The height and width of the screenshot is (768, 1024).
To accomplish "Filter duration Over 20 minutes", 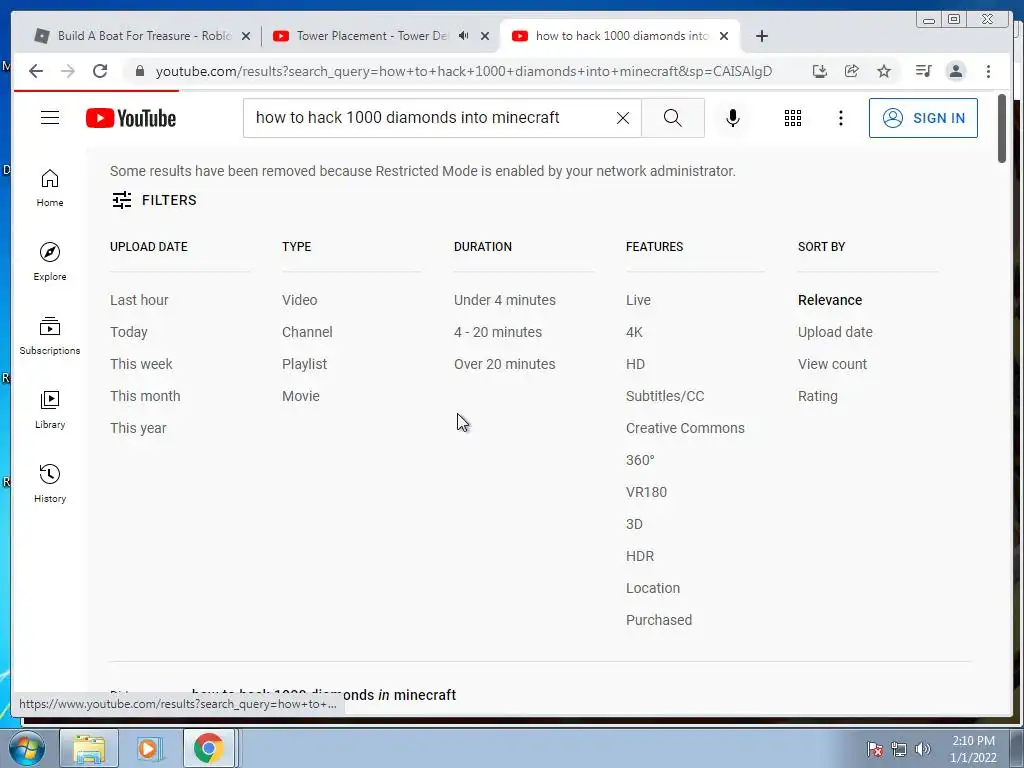I will [505, 364].
